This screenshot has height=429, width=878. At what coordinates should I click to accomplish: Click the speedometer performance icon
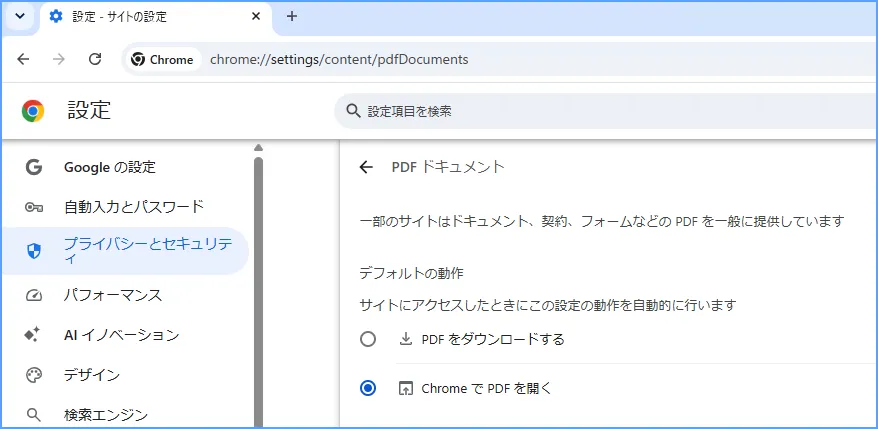pyautogui.click(x=34, y=295)
